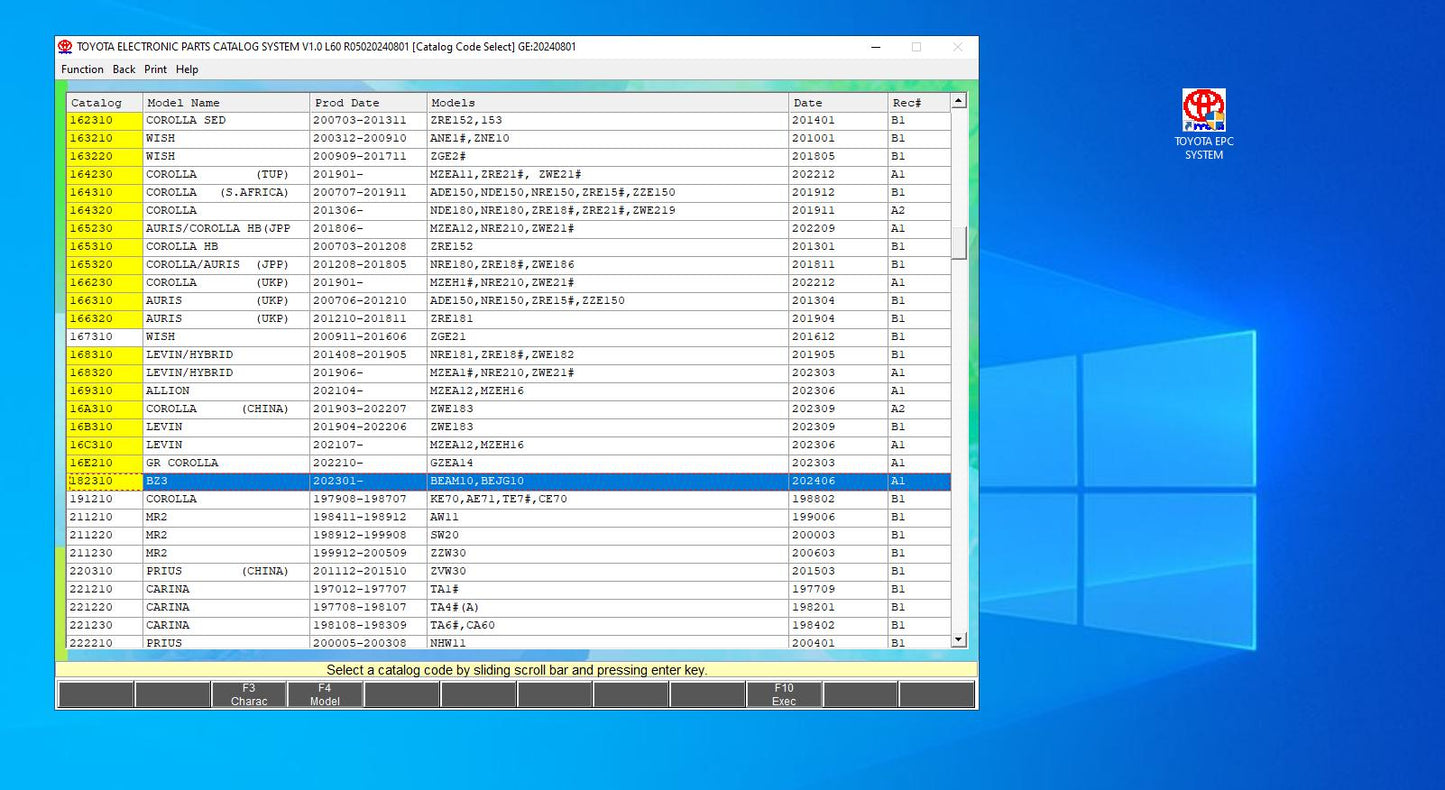Click the highlighted BZ3 model name
The image size is (1445, 790).
coord(226,481)
